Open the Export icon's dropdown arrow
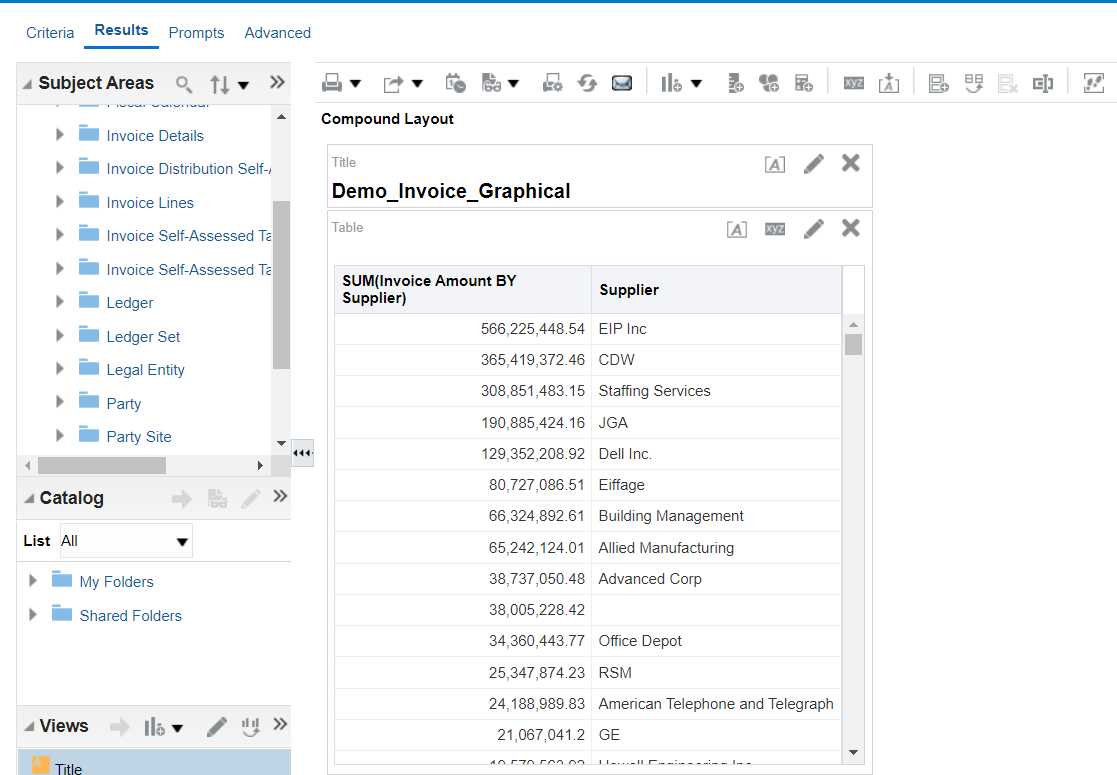1117x775 pixels. [x=417, y=84]
